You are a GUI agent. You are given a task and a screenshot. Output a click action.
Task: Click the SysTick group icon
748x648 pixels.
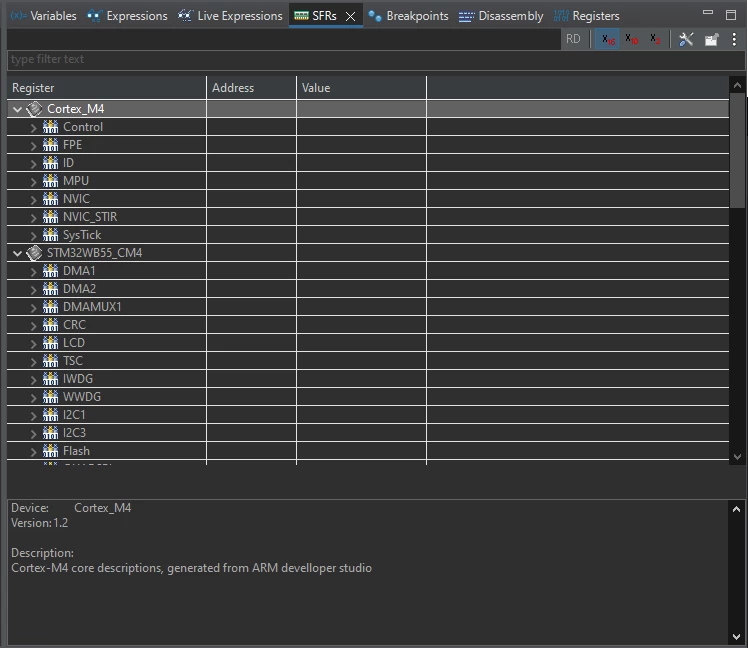click(51, 235)
